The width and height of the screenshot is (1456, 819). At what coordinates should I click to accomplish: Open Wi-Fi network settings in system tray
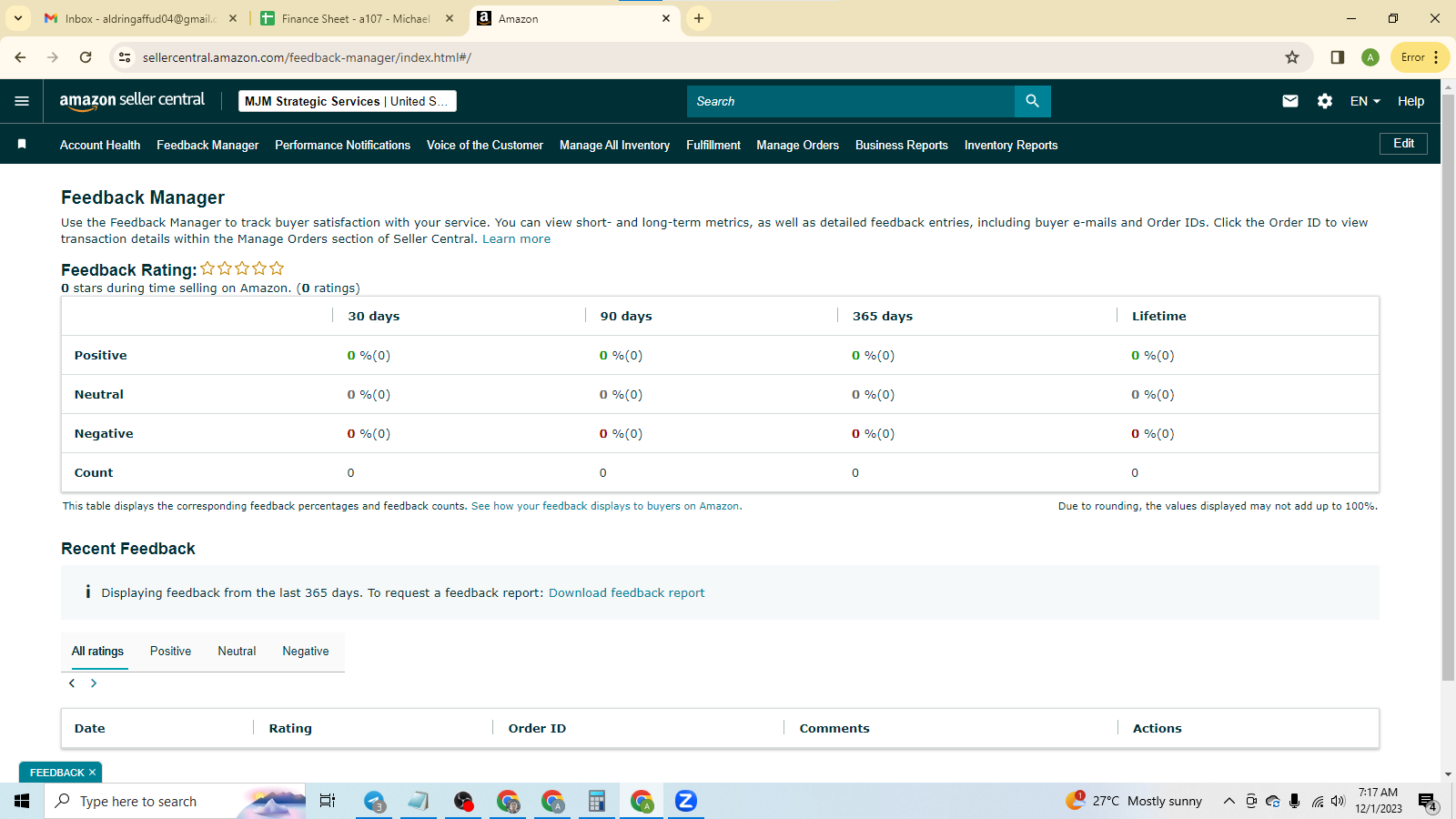[1317, 801]
